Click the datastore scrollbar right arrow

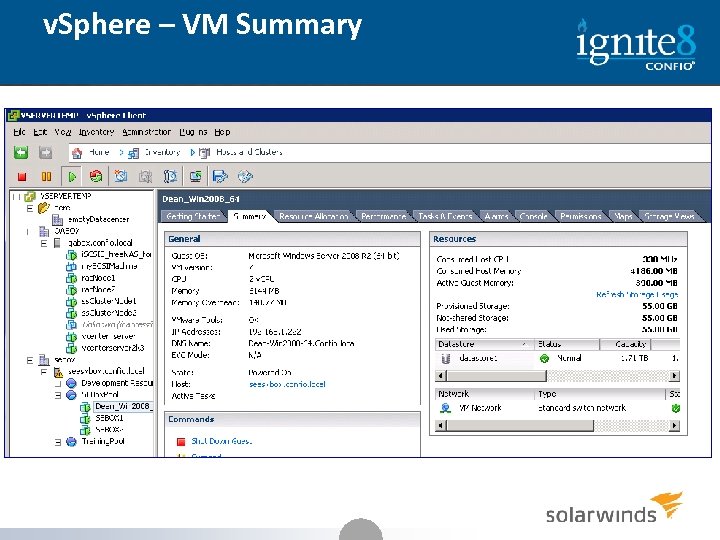click(674, 376)
